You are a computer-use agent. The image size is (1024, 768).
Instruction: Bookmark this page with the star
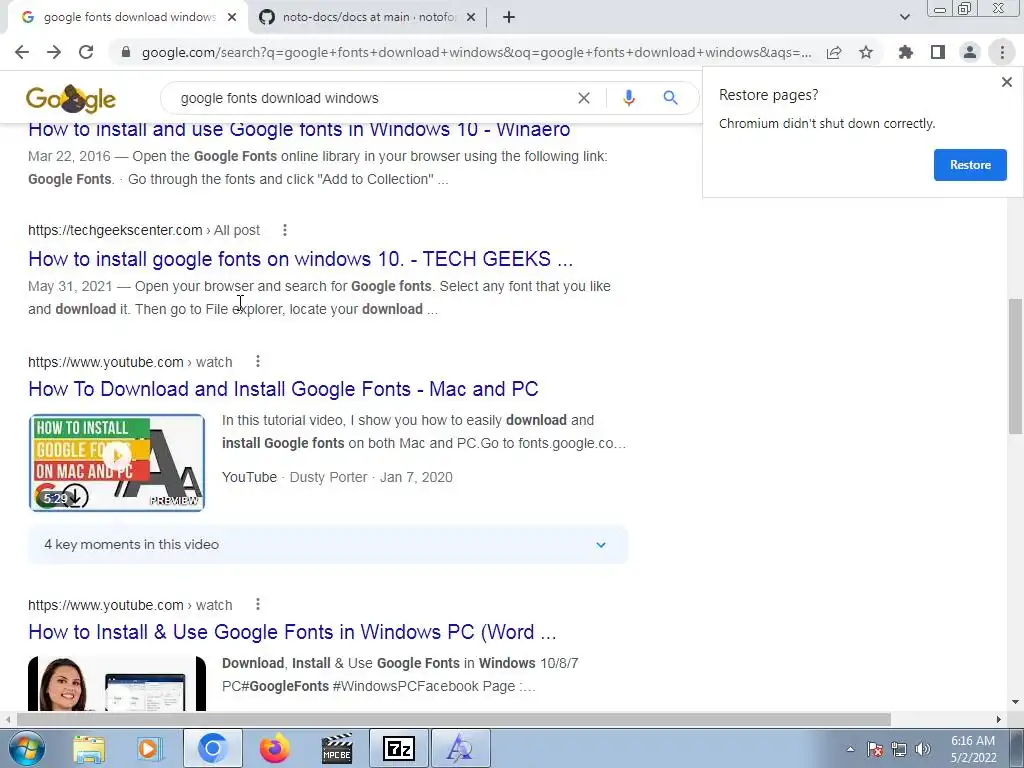point(866,52)
